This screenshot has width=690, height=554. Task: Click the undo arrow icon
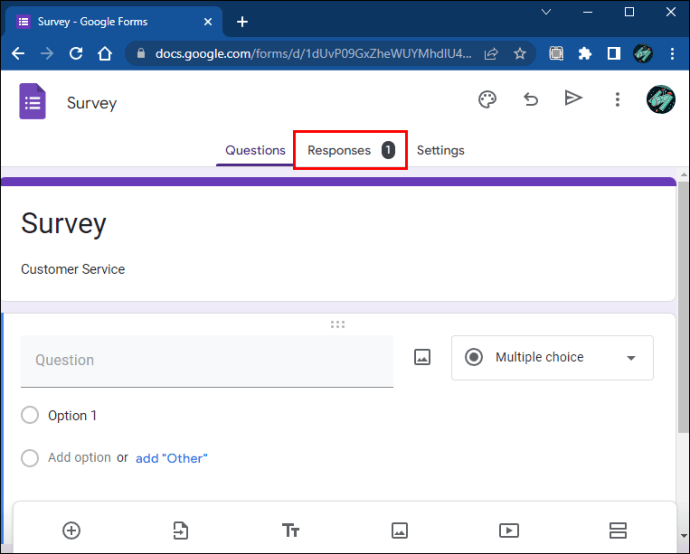[x=531, y=99]
